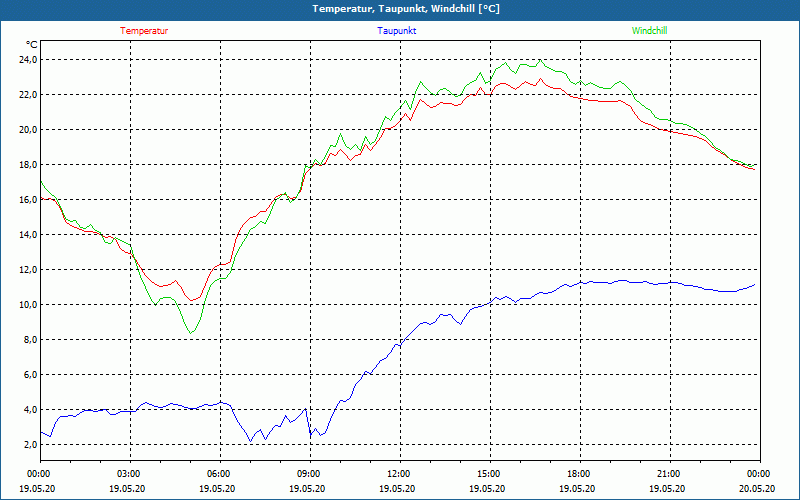Select the 18,0 y-axis value
Image resolution: width=800 pixels, height=500 pixels.
click(x=28, y=165)
